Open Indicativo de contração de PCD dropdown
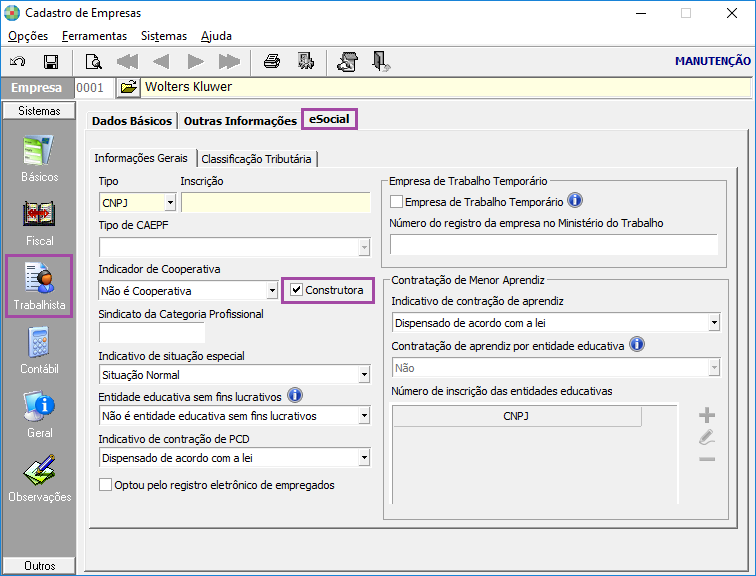756x576 pixels. (x=364, y=457)
